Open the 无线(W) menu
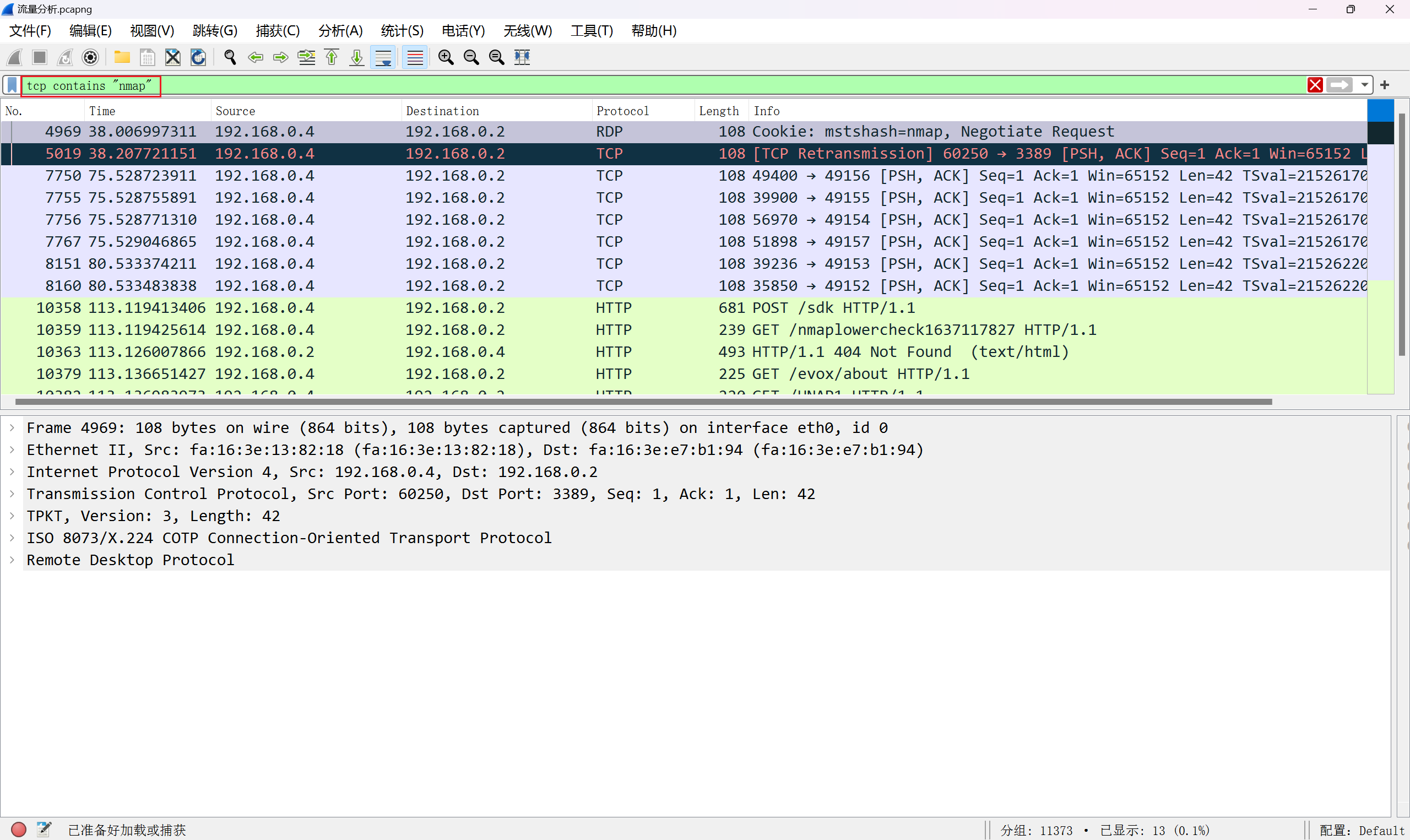This screenshot has height=840, width=1410. click(528, 30)
